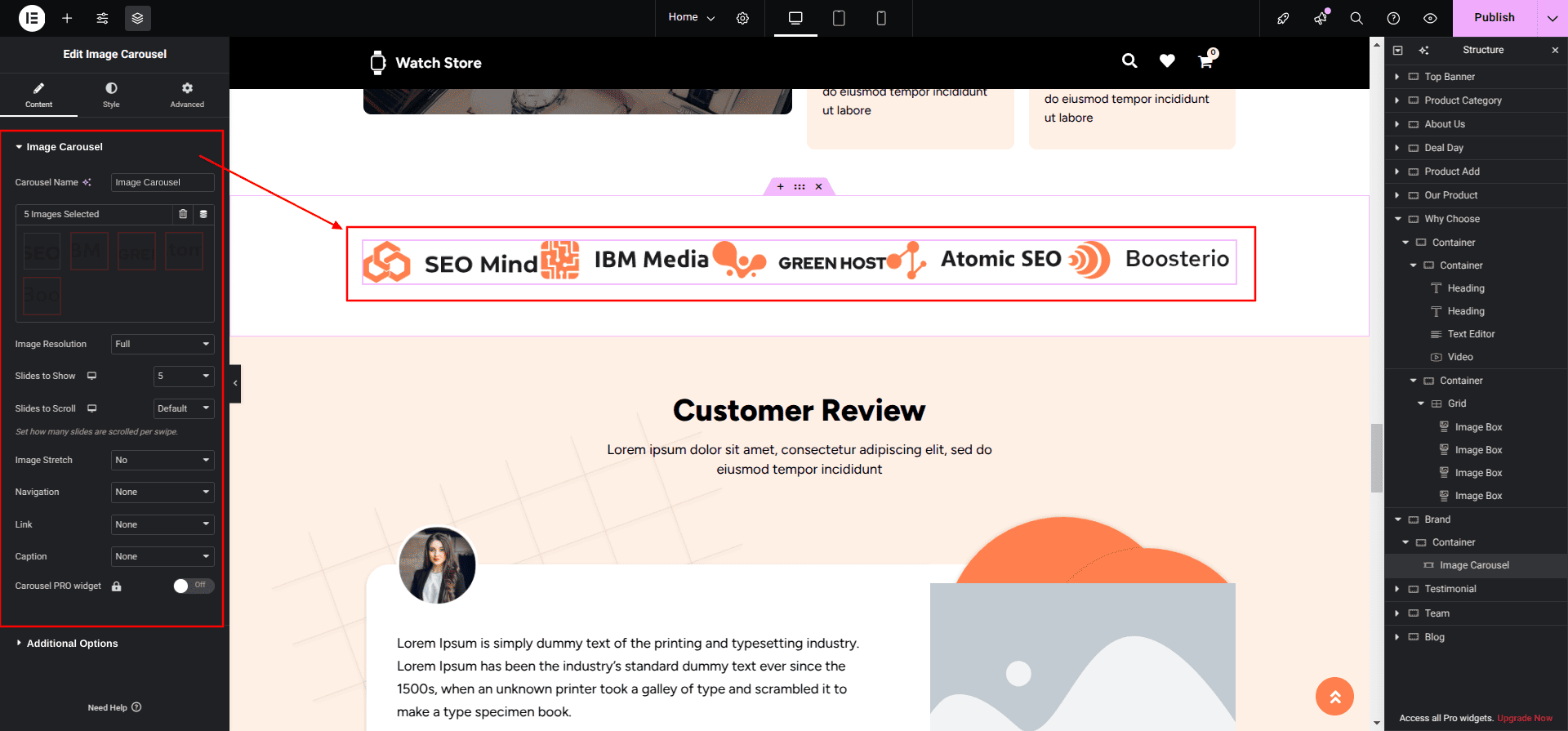Click the scroll-to-top orange button
Image resolution: width=1568 pixels, height=731 pixels.
1334,697
